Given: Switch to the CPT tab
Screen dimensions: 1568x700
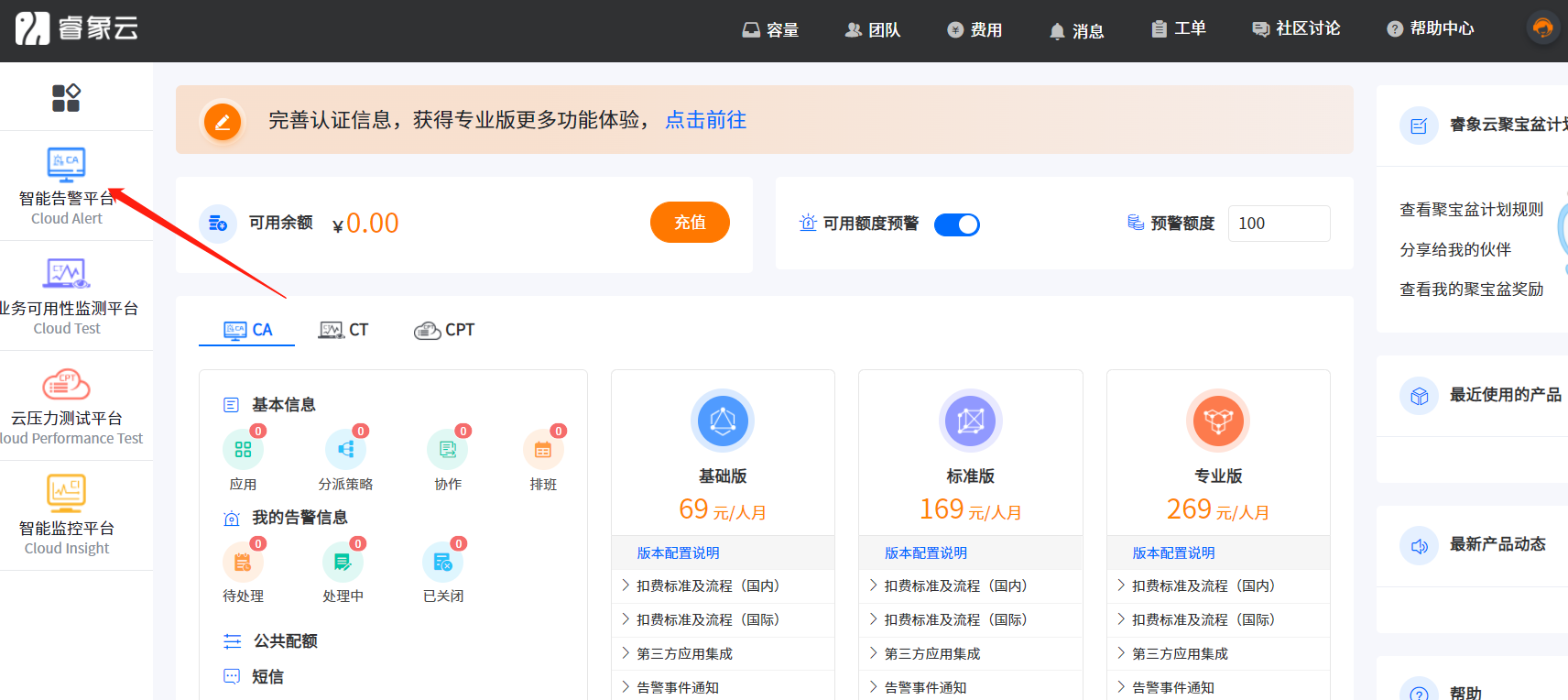Looking at the screenshot, I should (444, 330).
